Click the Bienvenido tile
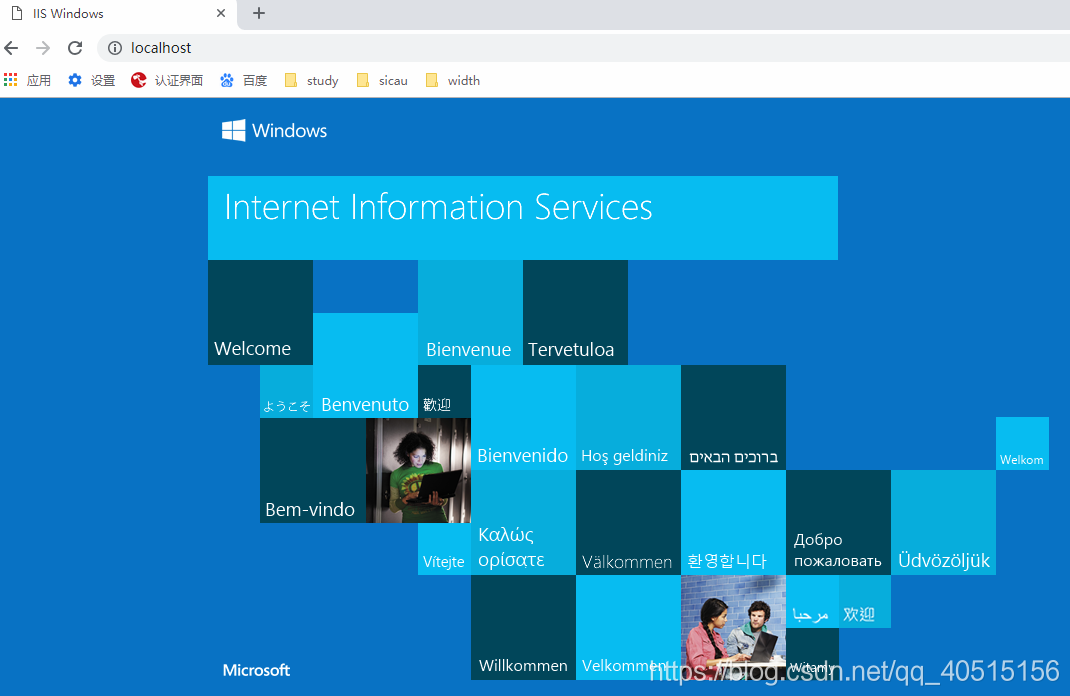Viewport: 1070px width, 696px height. coord(523,418)
